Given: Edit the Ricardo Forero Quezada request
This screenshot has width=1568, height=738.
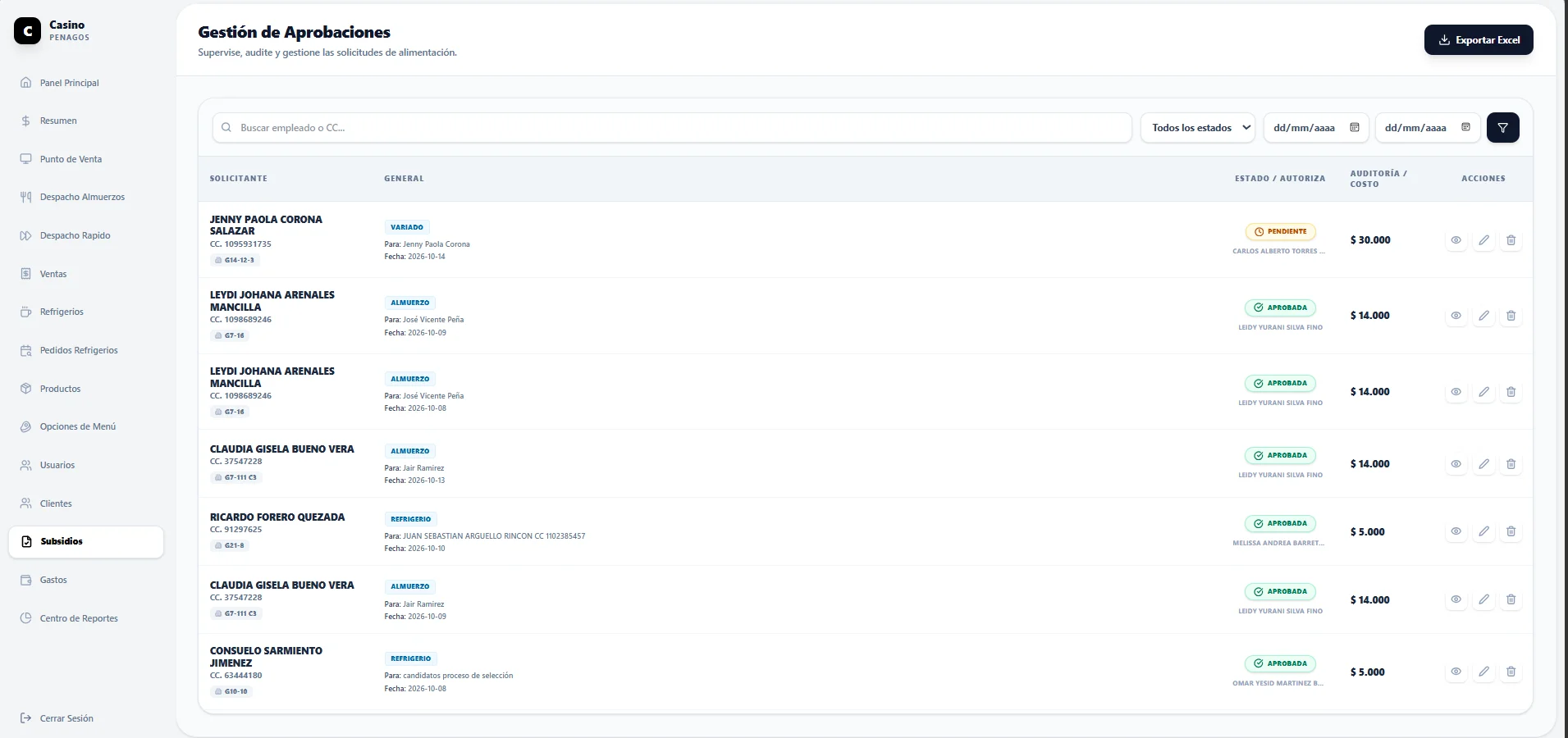Looking at the screenshot, I should (1483, 531).
